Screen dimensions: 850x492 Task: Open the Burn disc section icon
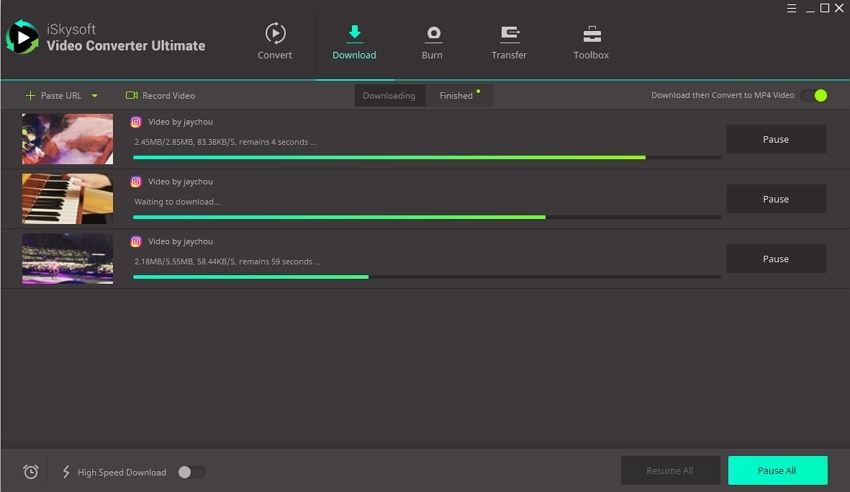click(432, 34)
